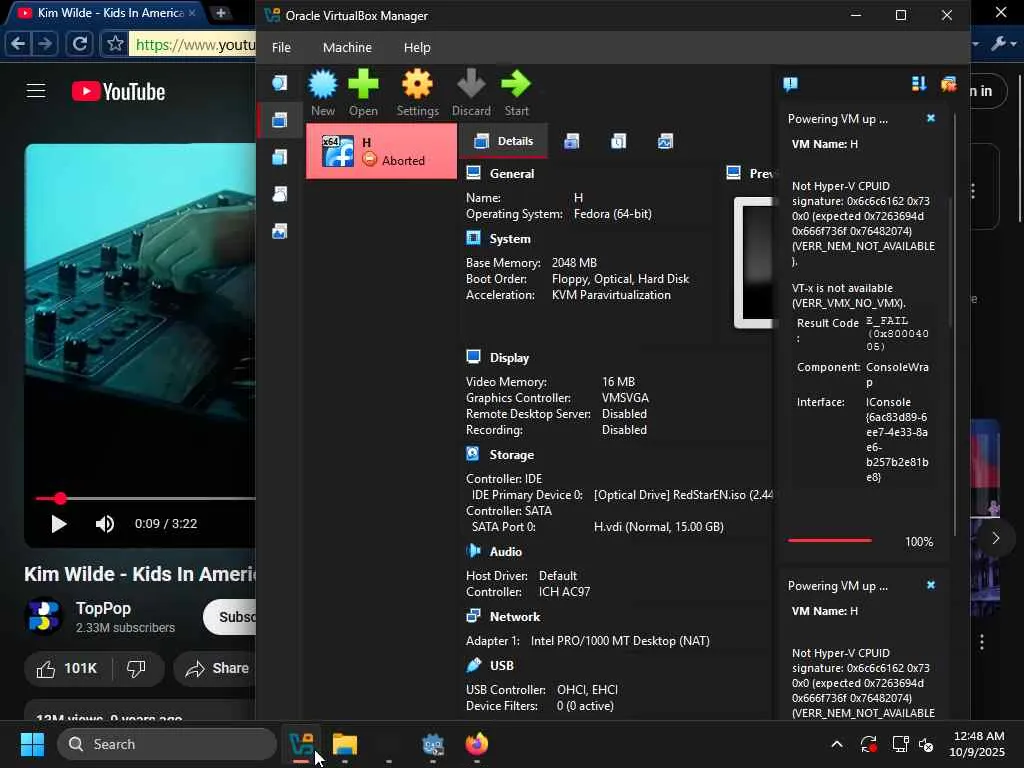This screenshot has height=768, width=1024.
Task: Expand the system tray hidden icons chevron
Action: point(837,744)
